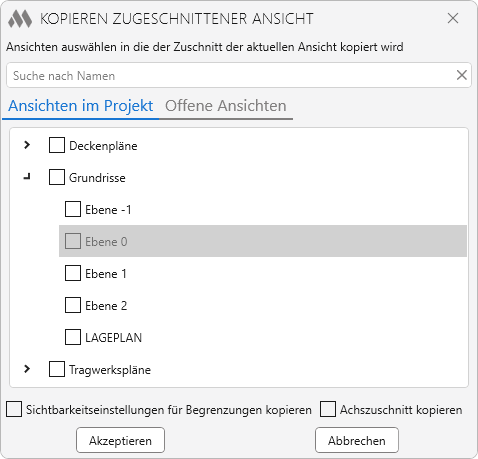Clear the search field using the X icon

click(x=461, y=75)
